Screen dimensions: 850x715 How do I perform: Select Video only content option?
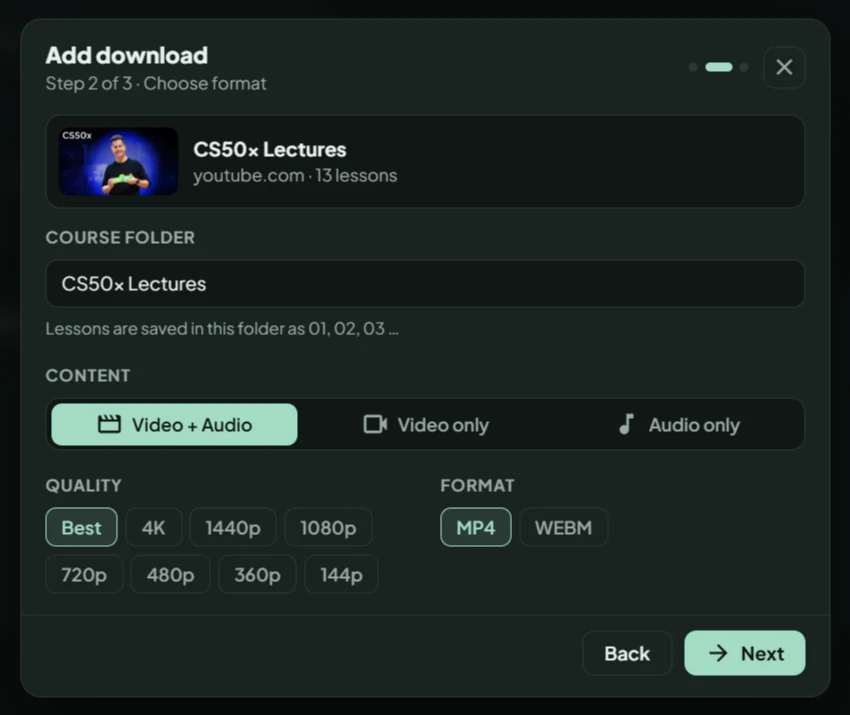click(x=426, y=424)
